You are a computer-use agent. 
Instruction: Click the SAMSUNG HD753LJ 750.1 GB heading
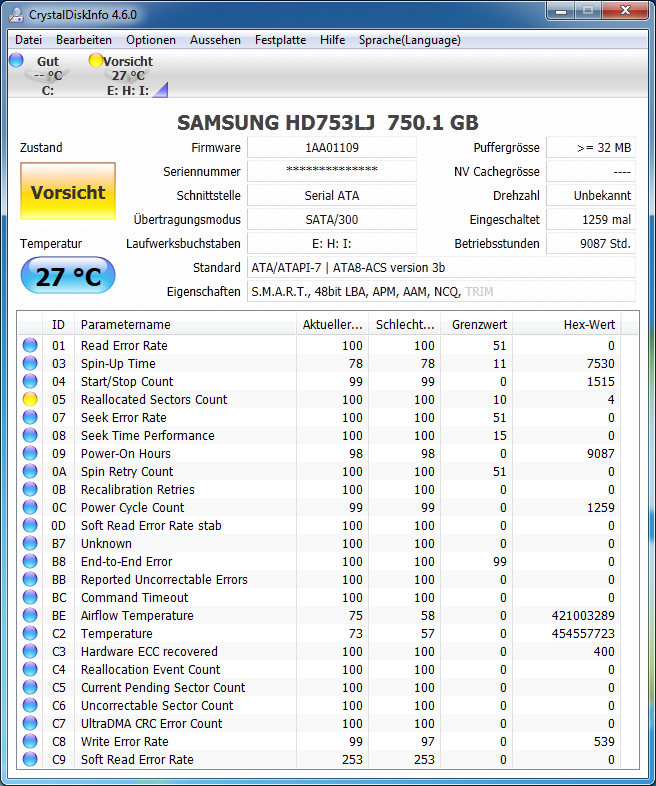click(x=328, y=122)
